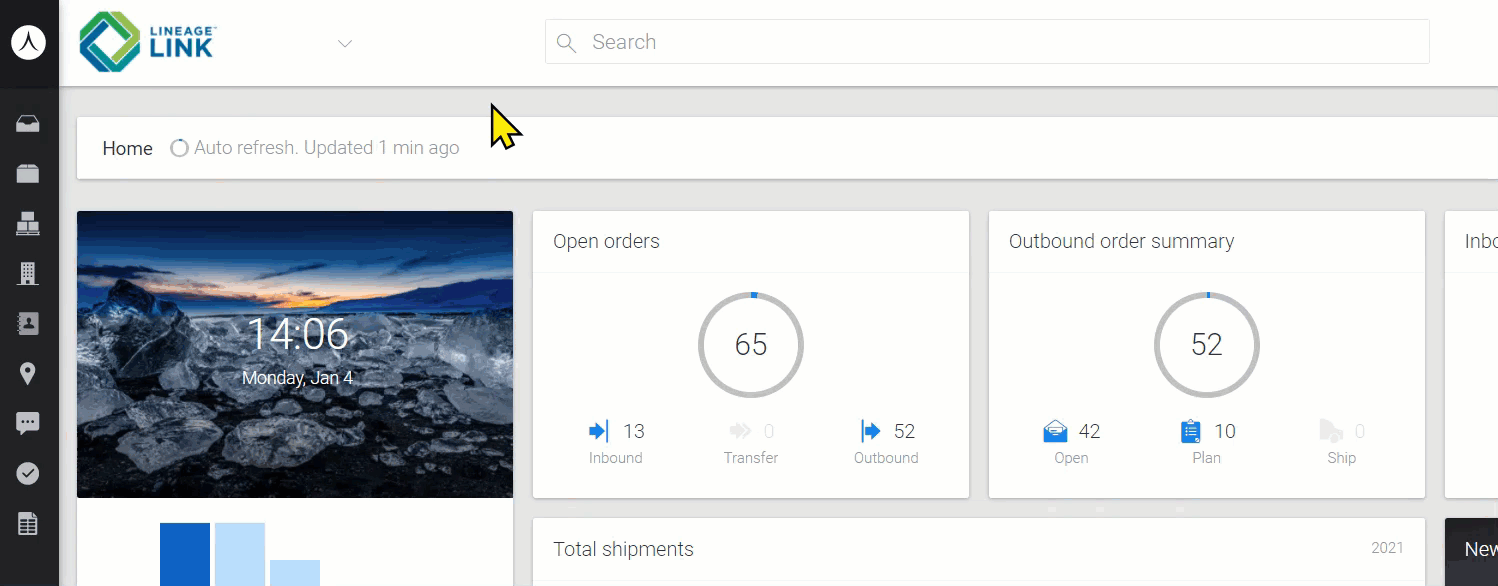Click the Open count 42
The height and width of the screenshot is (586, 1498).
tap(1089, 431)
